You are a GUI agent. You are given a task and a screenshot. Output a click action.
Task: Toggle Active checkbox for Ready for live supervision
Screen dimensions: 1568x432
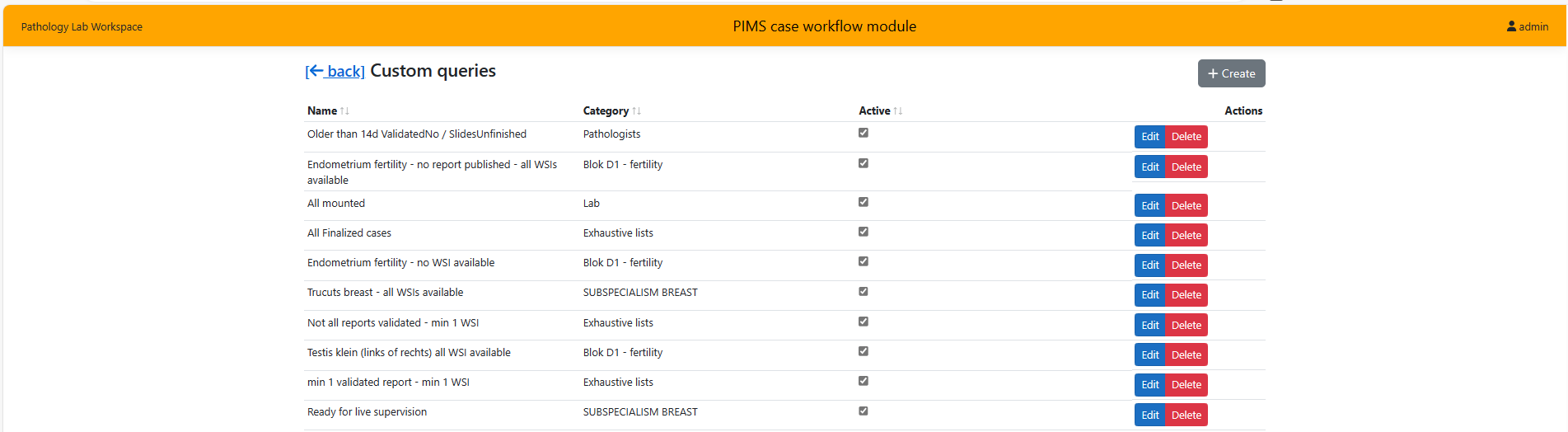(x=864, y=411)
